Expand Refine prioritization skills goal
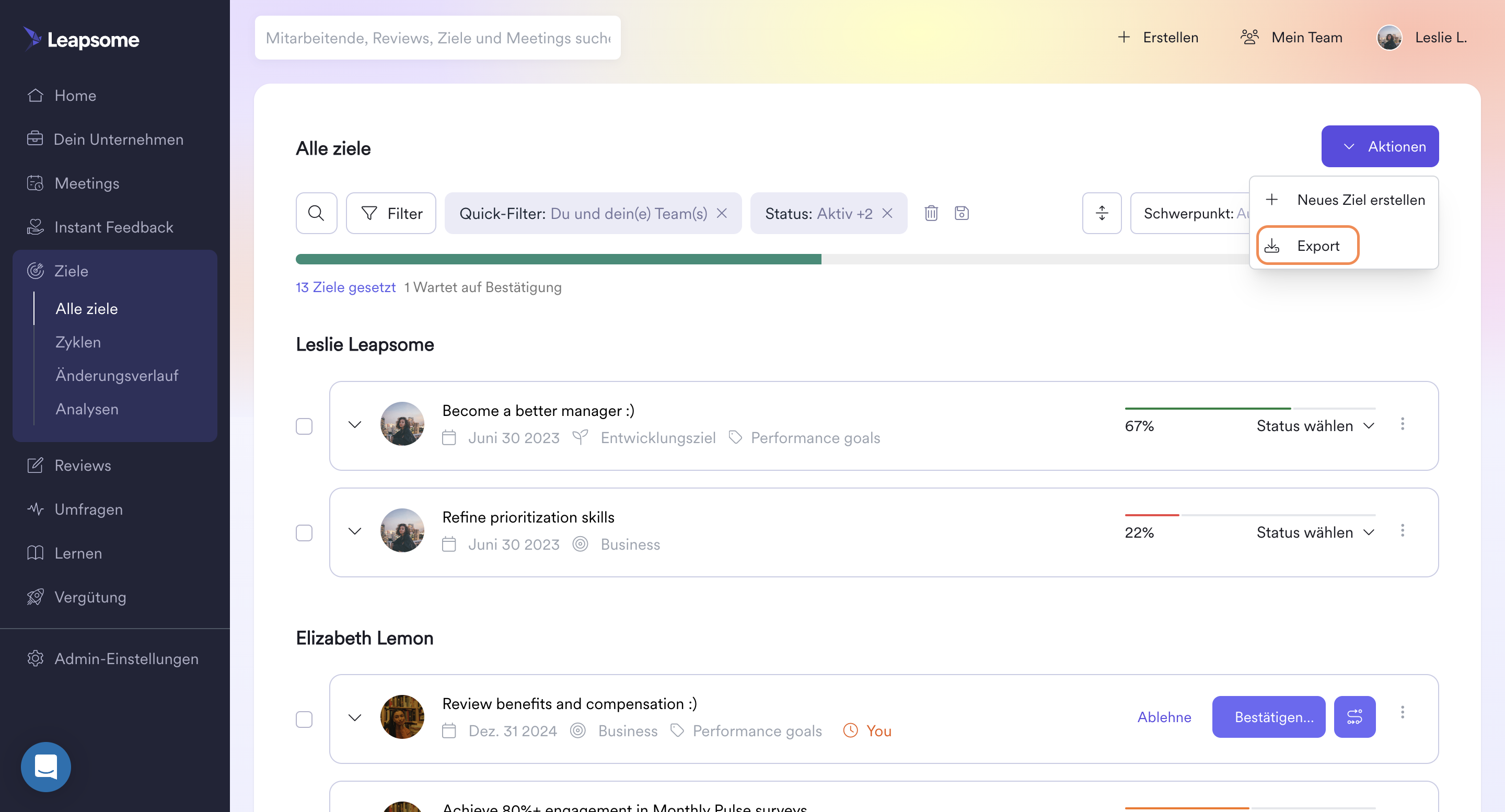The width and height of the screenshot is (1505, 812). [355, 530]
